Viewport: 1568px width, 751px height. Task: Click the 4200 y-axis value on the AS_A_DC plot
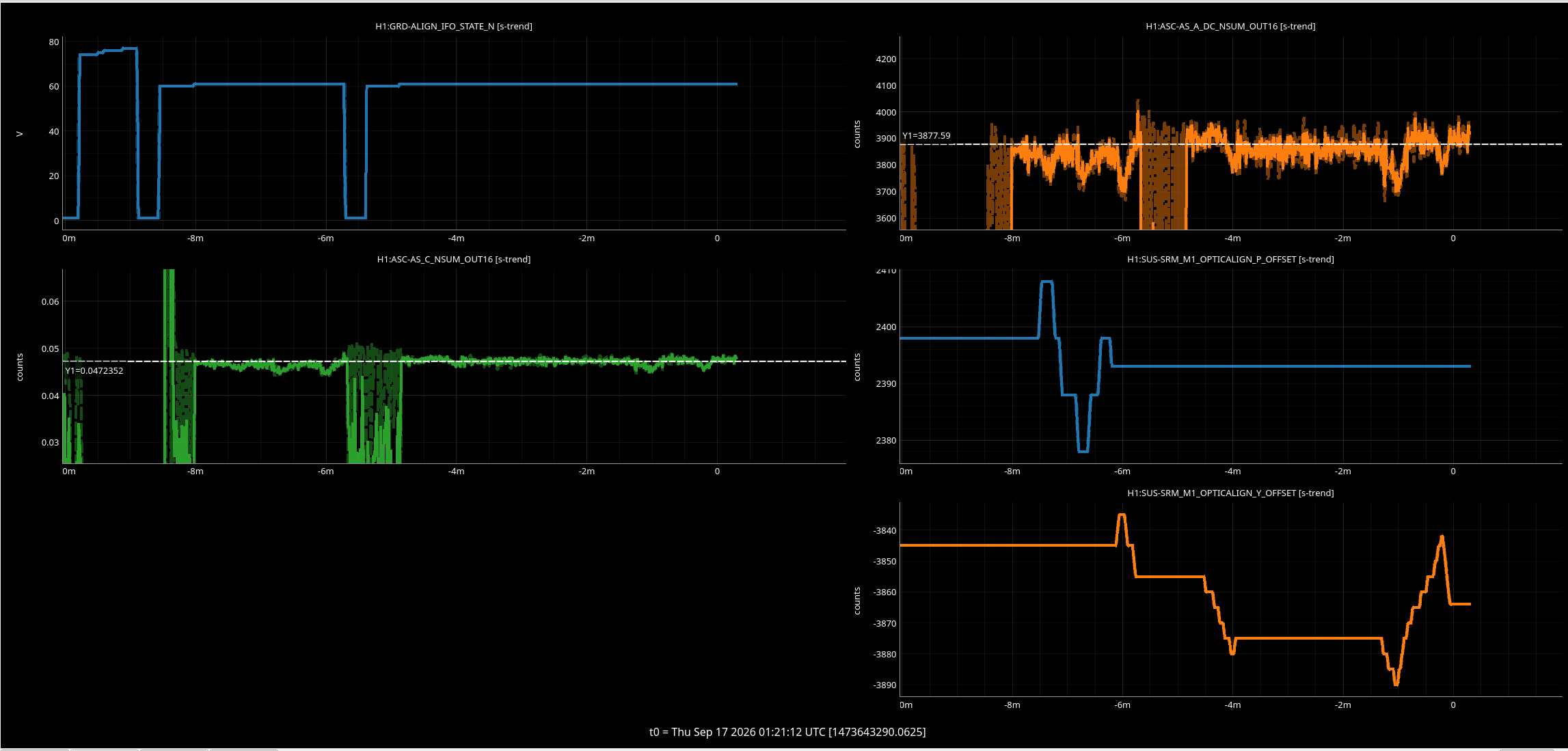tap(886, 59)
